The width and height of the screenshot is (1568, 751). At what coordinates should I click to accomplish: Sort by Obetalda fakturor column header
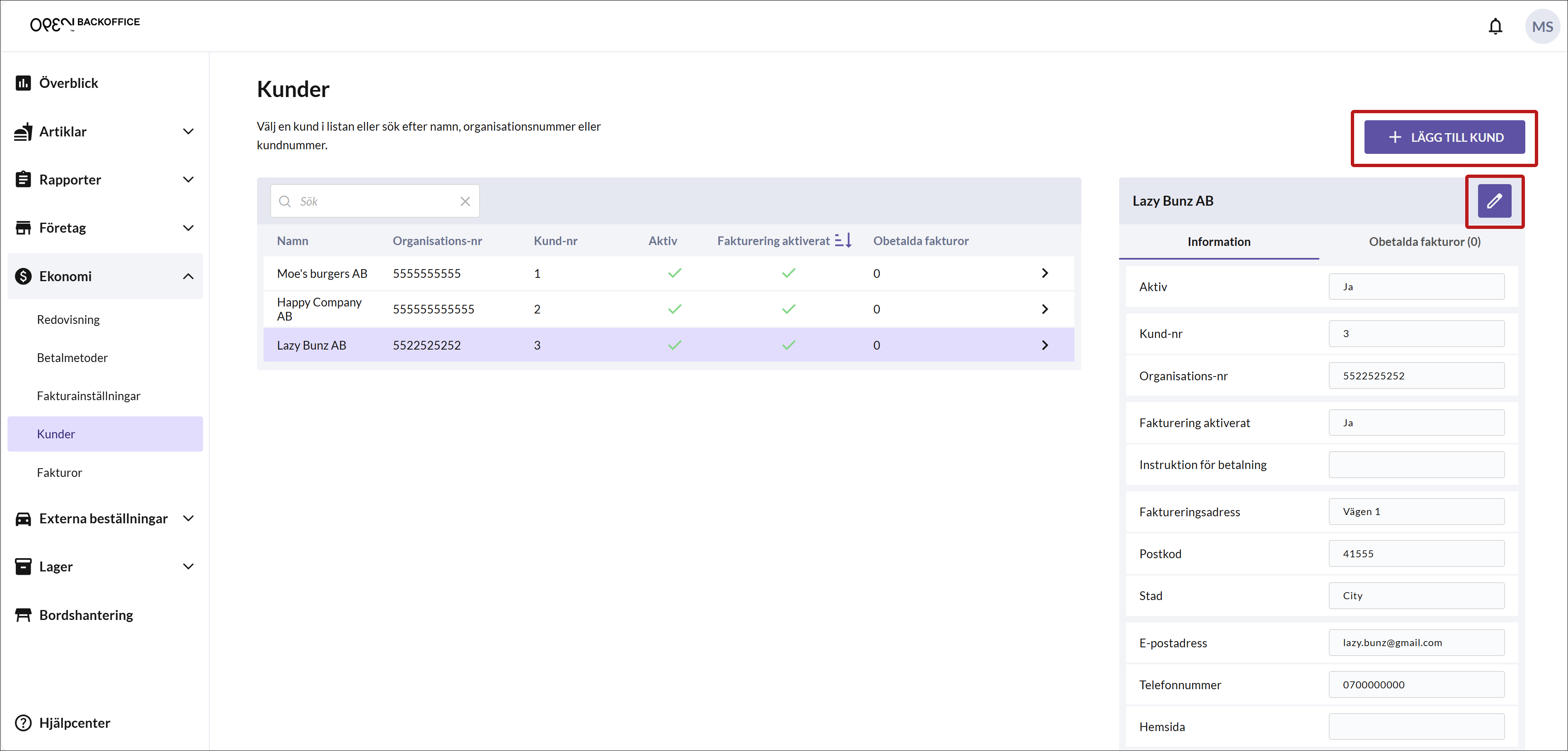[x=920, y=241]
